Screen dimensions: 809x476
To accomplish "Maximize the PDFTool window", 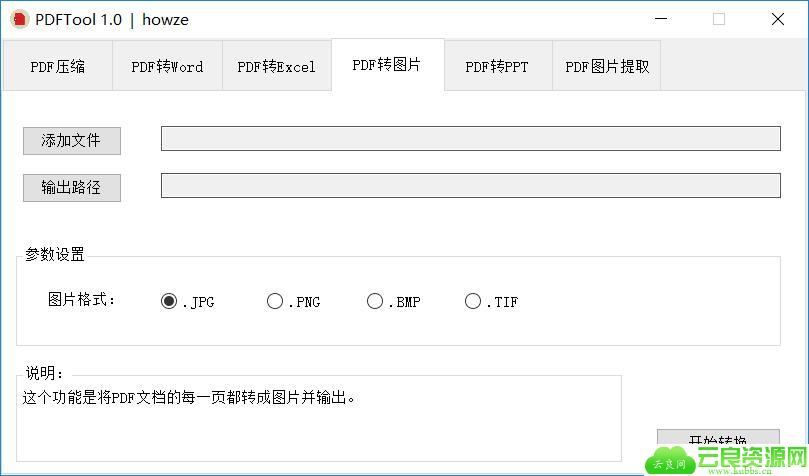I will pyautogui.click(x=719, y=19).
